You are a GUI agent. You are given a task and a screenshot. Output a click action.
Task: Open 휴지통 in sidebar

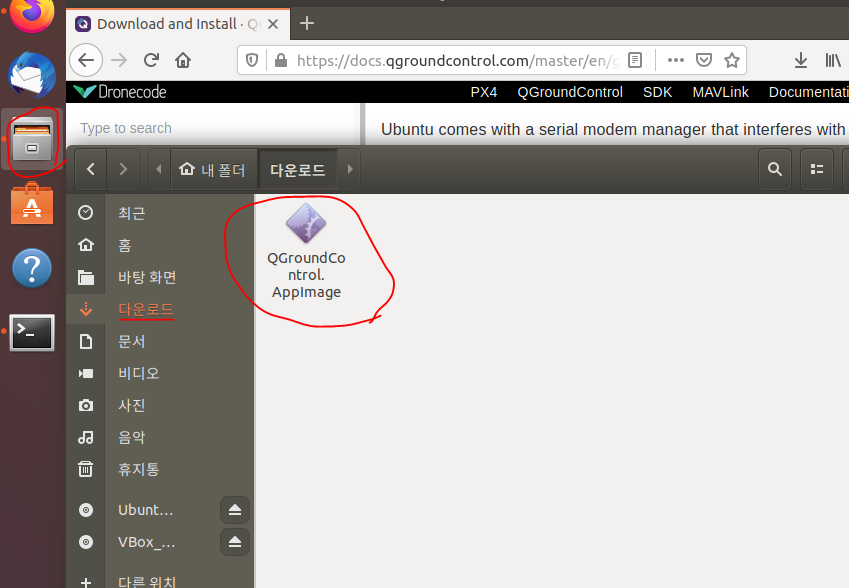(x=160, y=469)
